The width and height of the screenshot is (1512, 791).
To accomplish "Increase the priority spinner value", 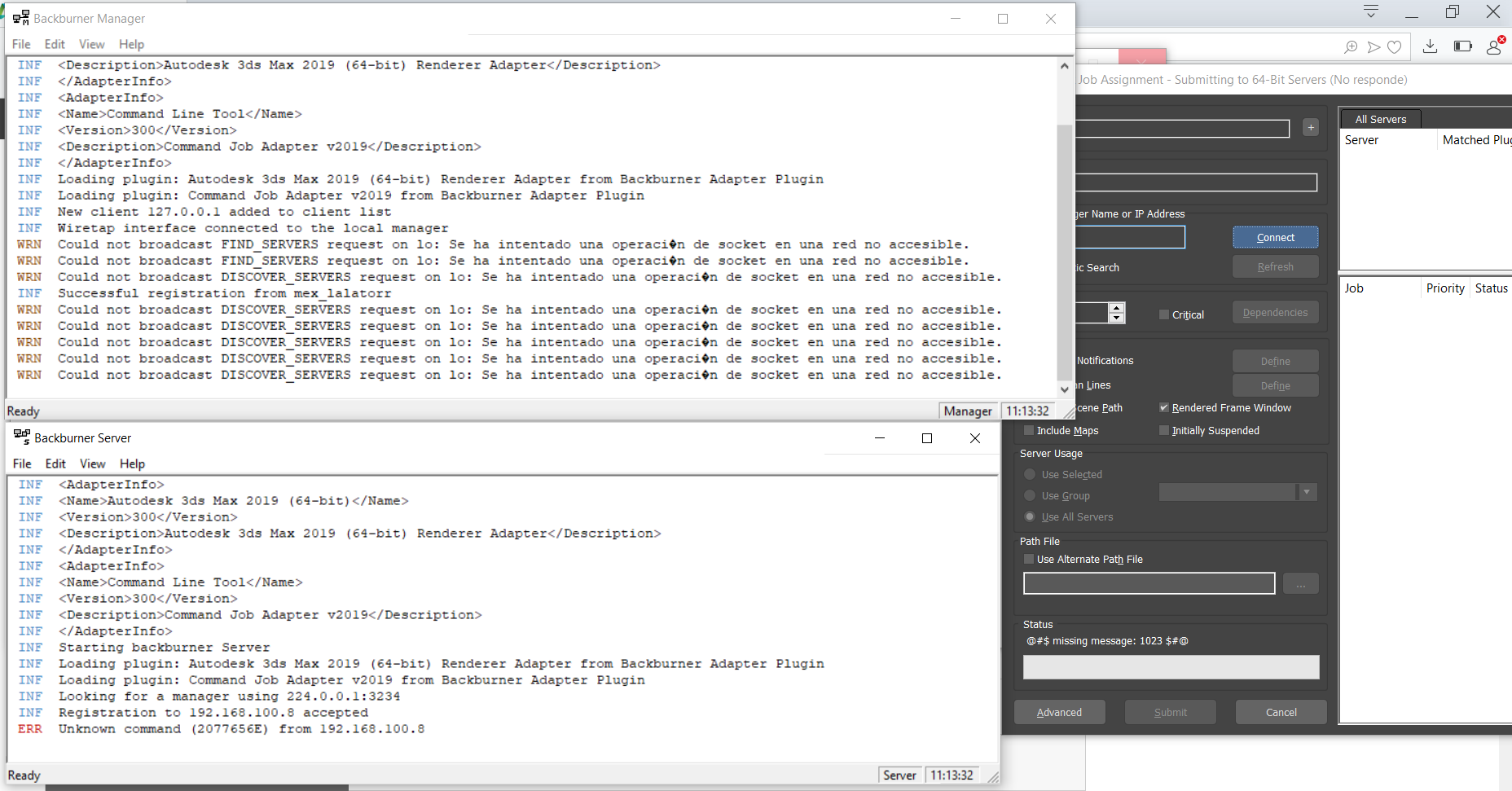I will (1117, 308).
